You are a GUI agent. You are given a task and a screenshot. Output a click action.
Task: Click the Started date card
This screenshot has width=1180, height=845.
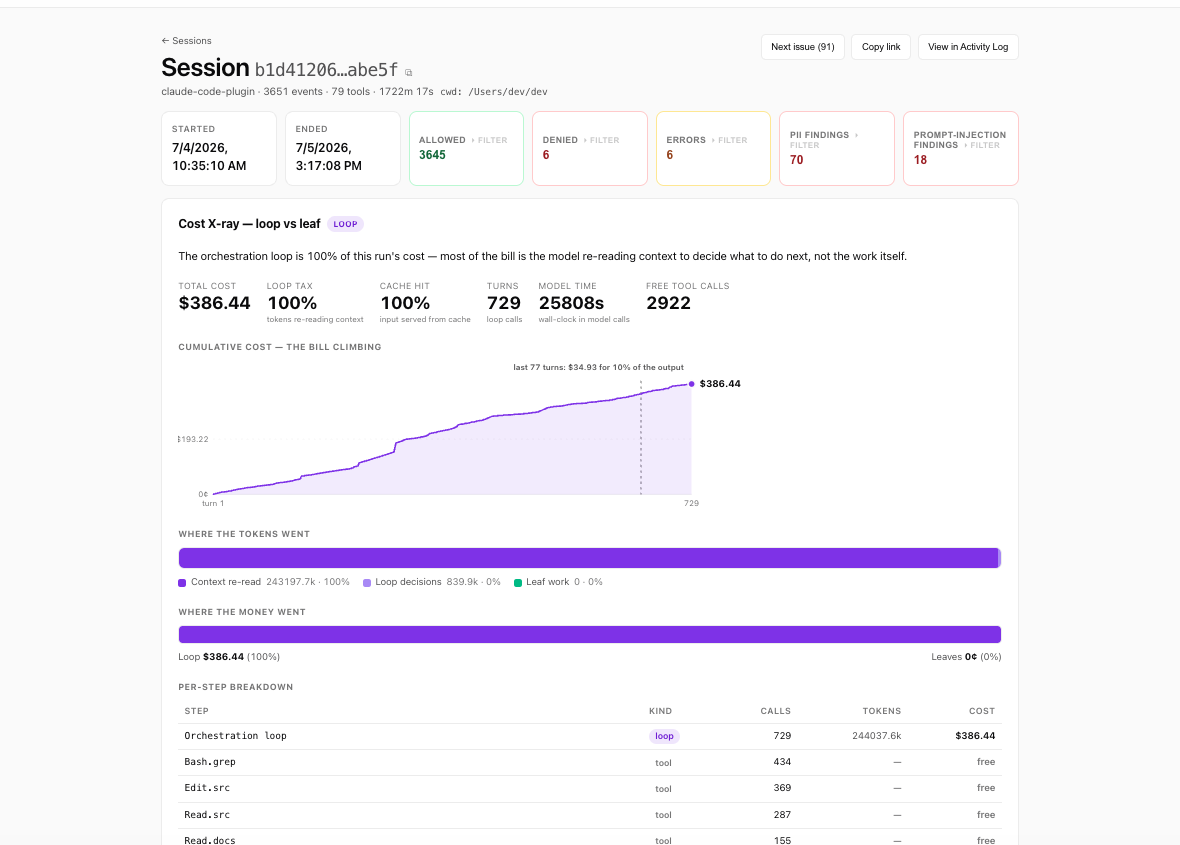tap(219, 148)
